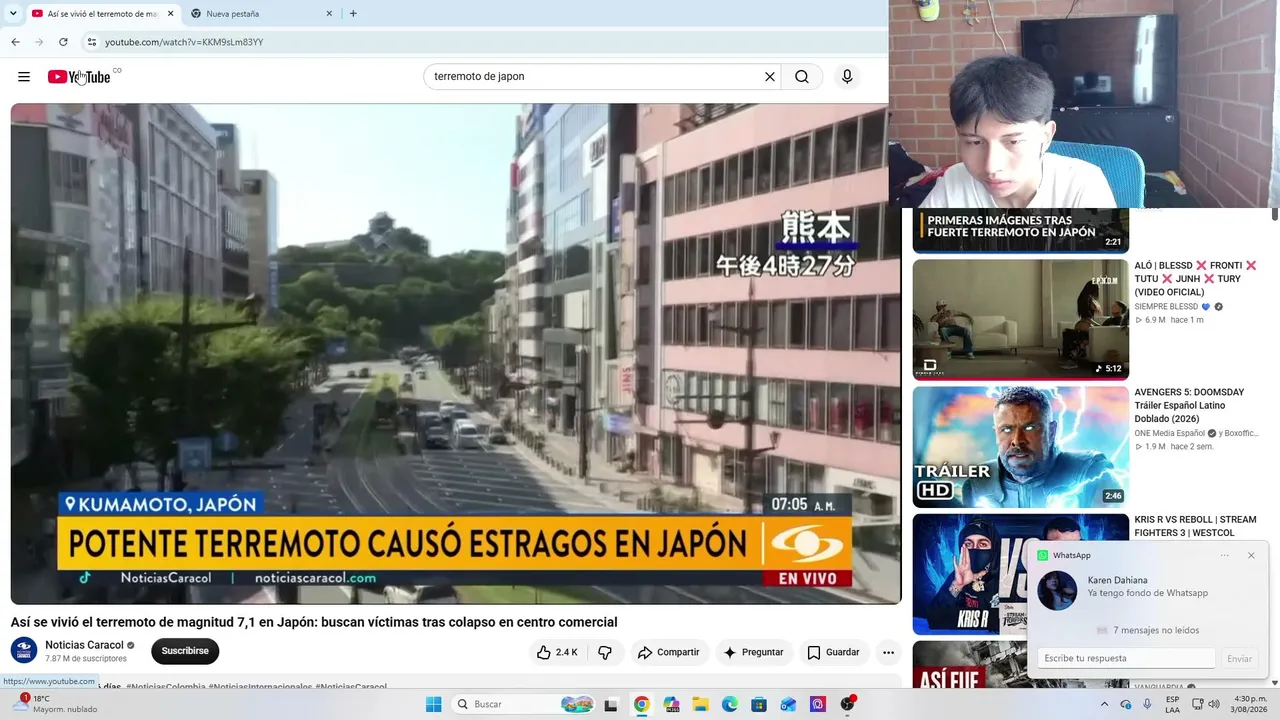The image size is (1280, 720).
Task: Open the purple headphone app on taskbar
Action: point(818,704)
